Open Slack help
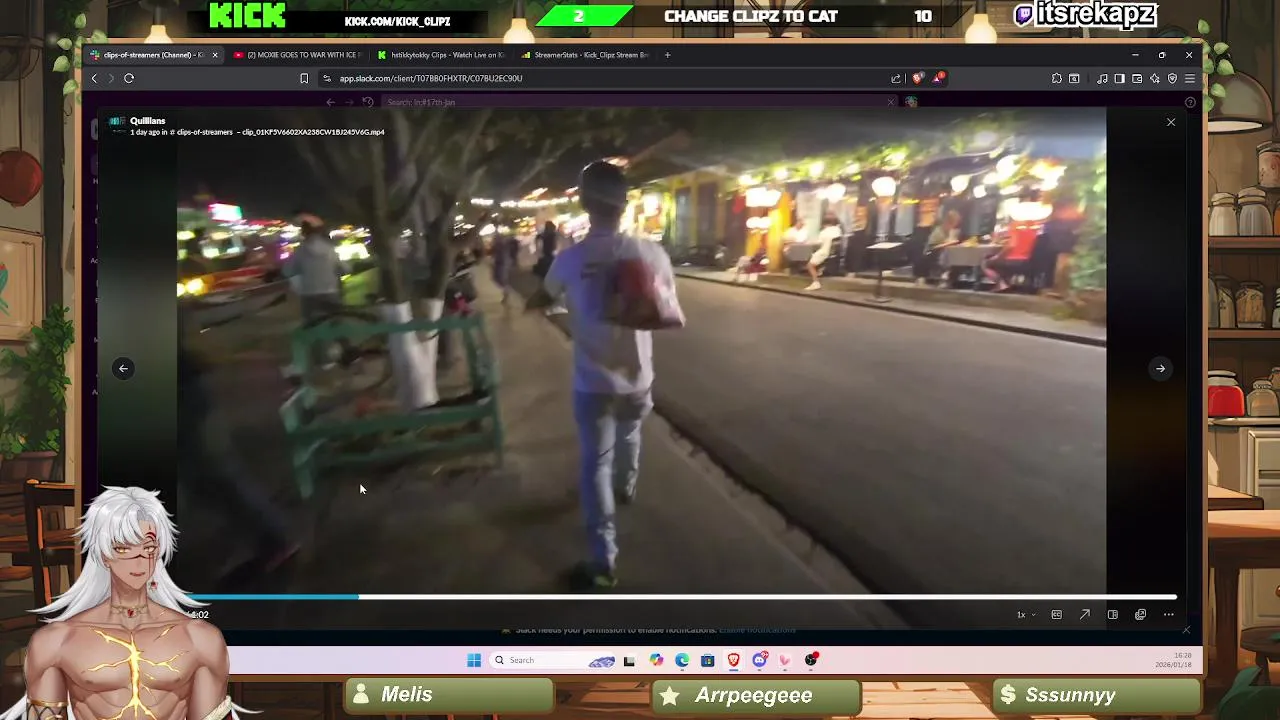Viewport: 1280px width, 720px height. tap(1190, 102)
